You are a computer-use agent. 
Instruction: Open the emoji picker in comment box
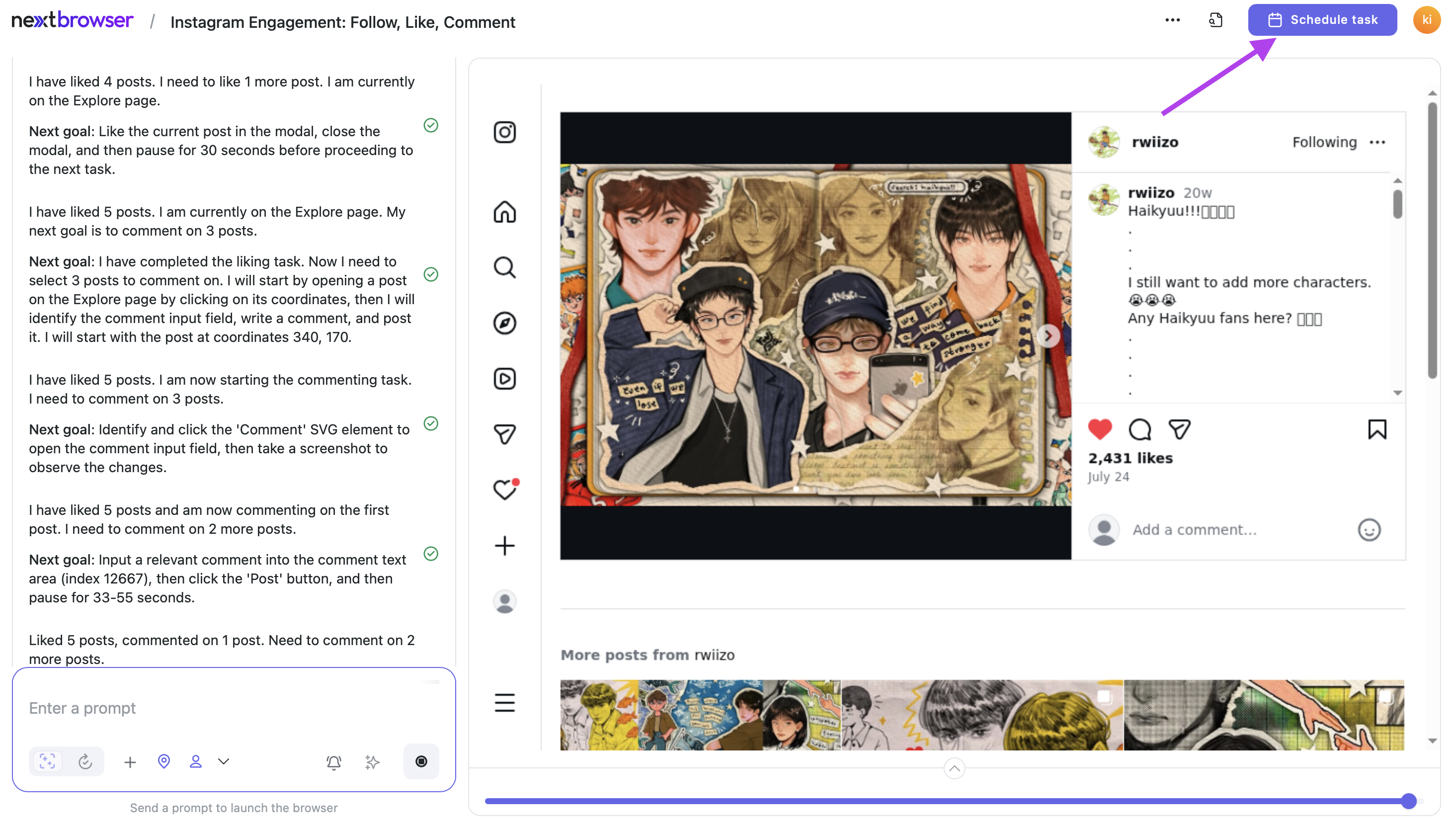pyautogui.click(x=1369, y=530)
